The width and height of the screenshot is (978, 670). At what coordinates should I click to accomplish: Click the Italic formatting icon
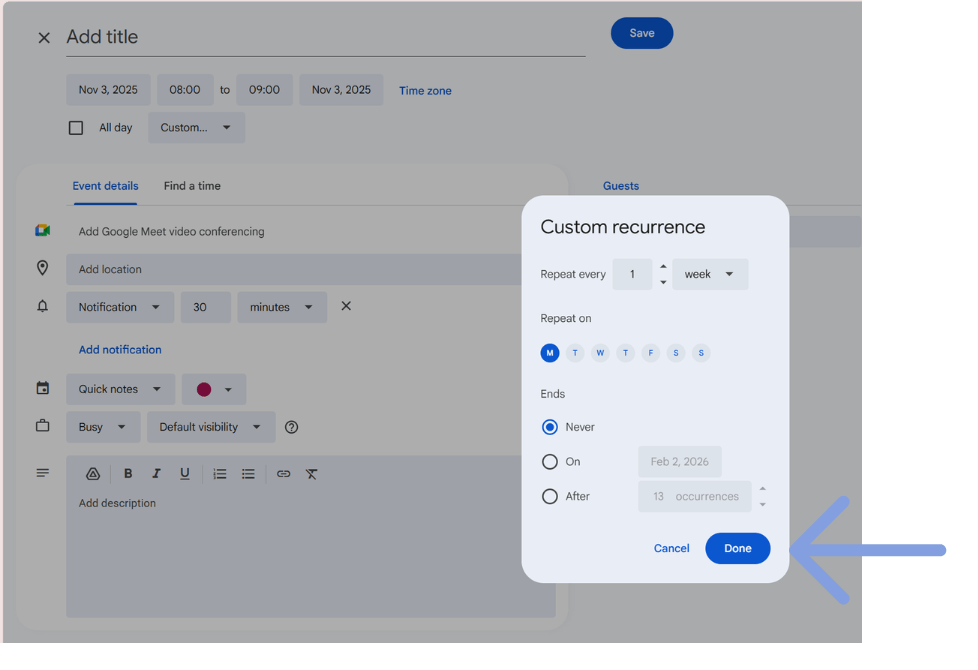156,474
